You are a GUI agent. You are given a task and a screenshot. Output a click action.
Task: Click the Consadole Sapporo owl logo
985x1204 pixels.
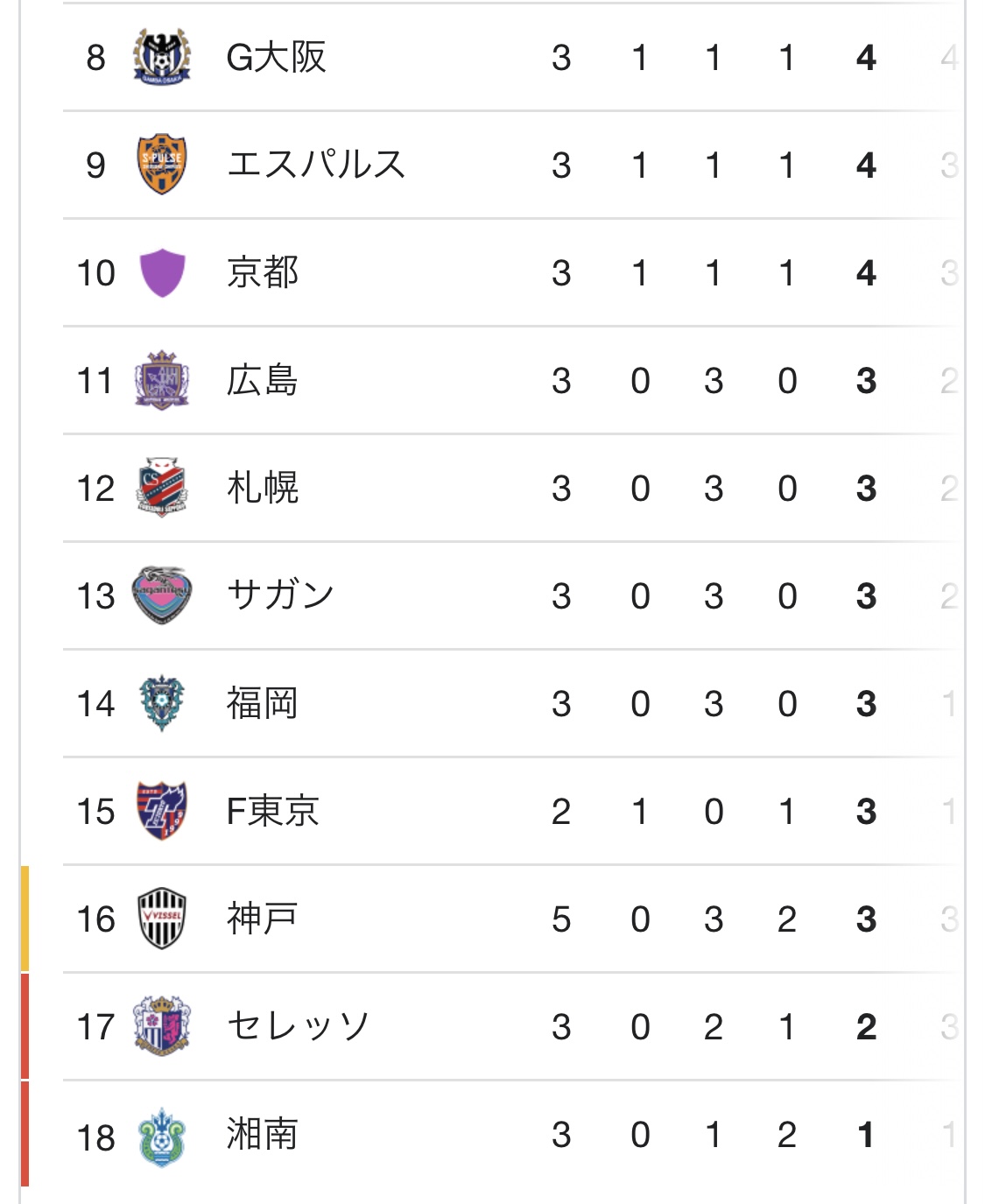(162, 488)
